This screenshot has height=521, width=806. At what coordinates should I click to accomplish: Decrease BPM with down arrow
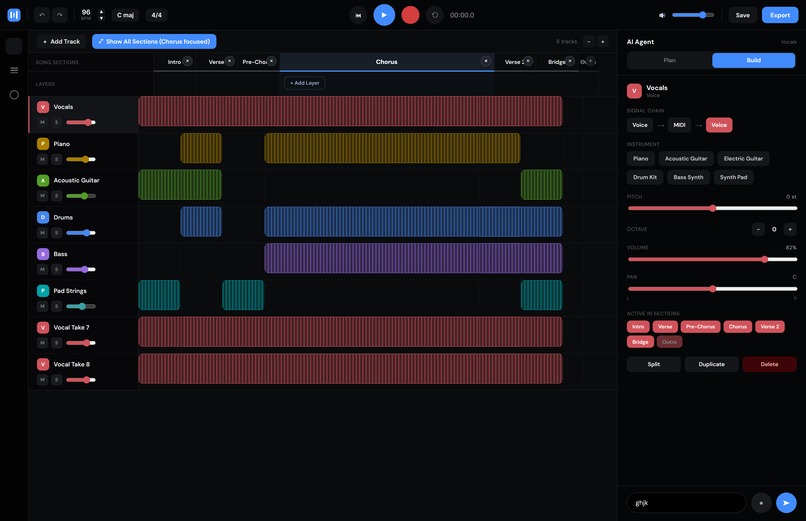point(101,18)
